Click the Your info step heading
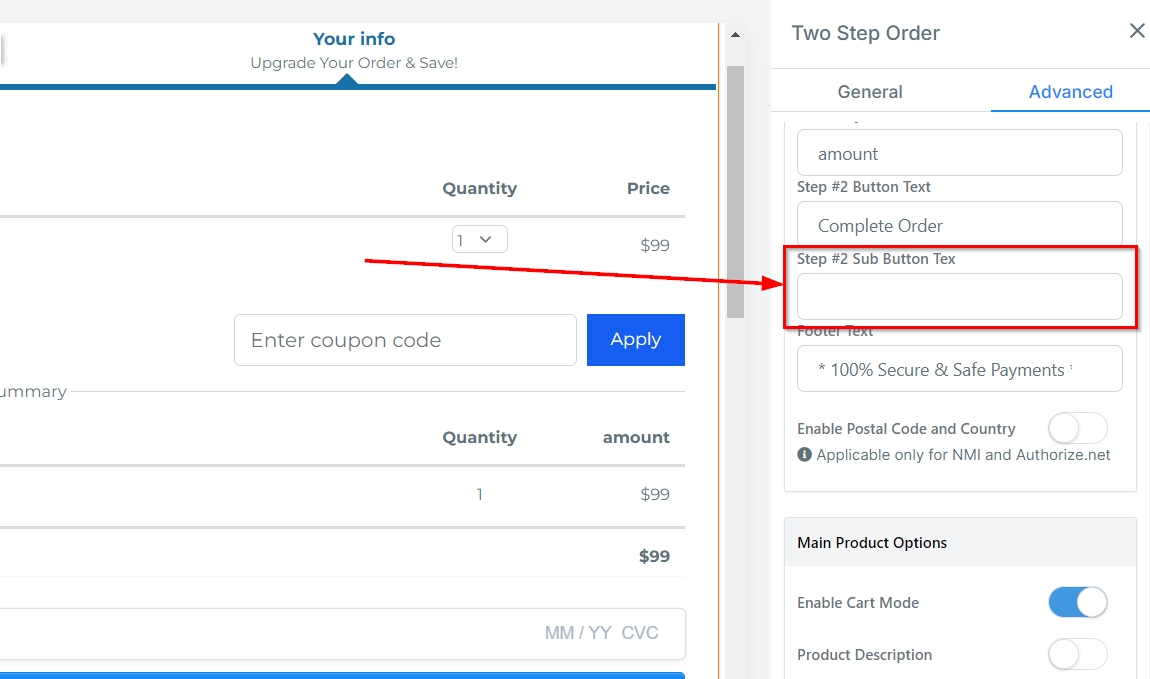Viewport: 1150px width, 679px height. pos(354,39)
